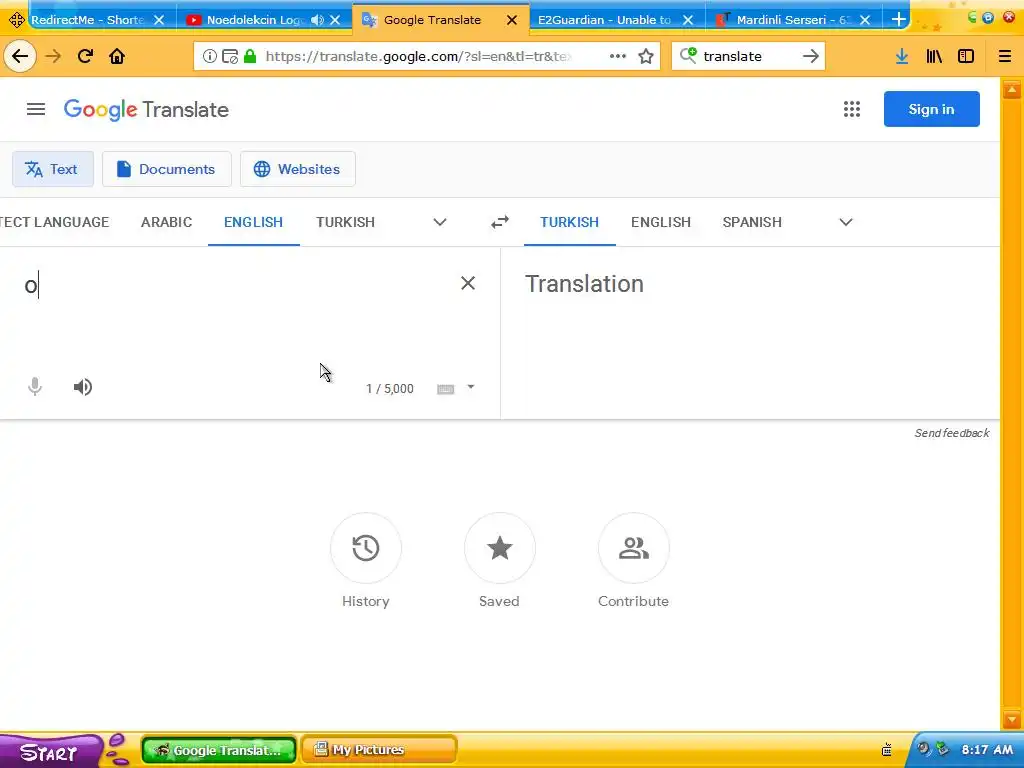Switch to E2Guardian tab
The height and width of the screenshot is (768, 1024).
[x=604, y=20]
